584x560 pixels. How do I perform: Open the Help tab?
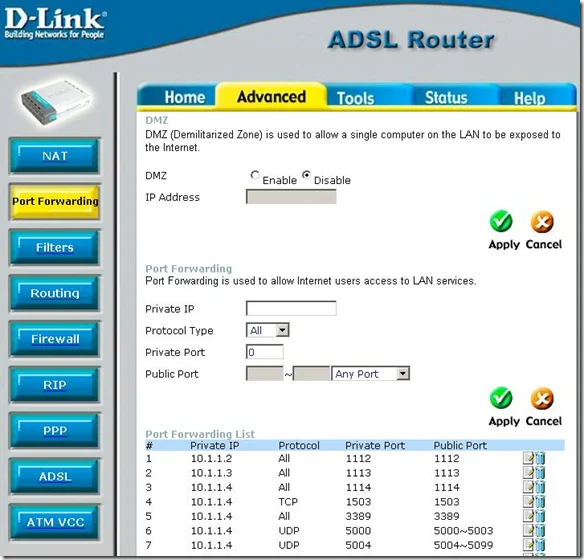pyautogui.click(x=530, y=98)
